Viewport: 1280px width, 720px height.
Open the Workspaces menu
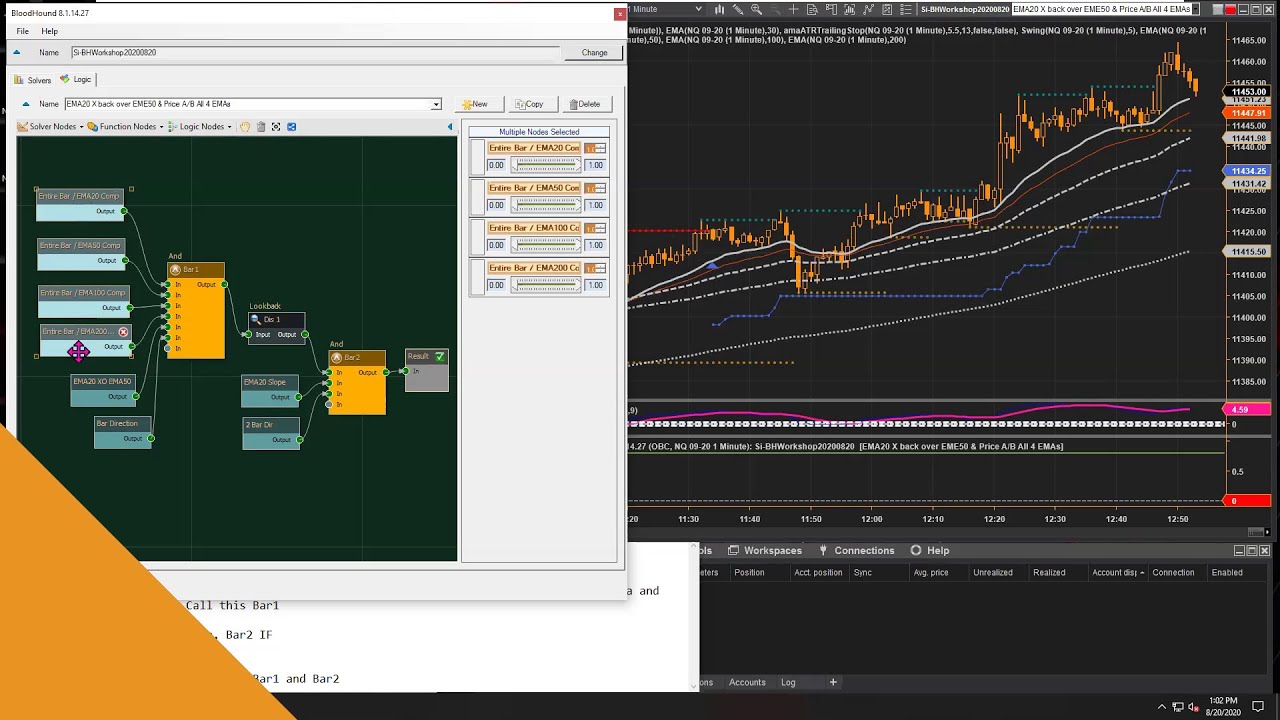(x=765, y=551)
